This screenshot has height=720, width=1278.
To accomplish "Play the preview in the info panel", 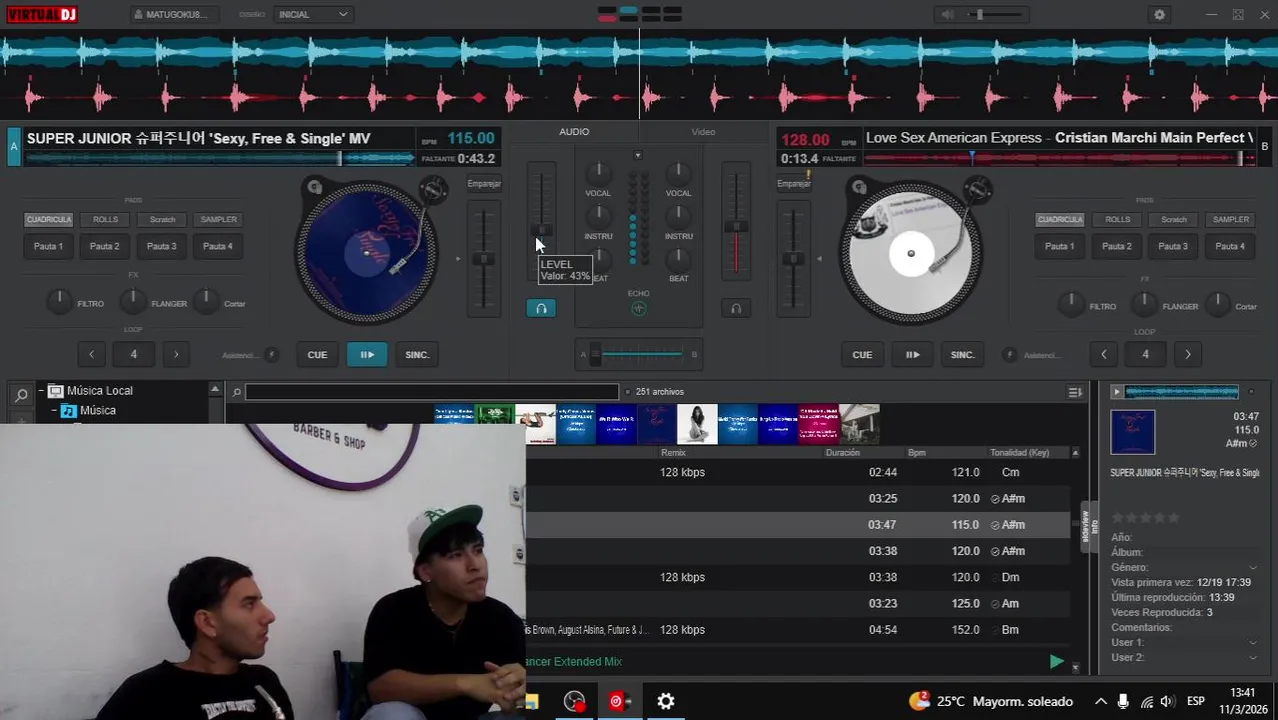I will (1117, 392).
